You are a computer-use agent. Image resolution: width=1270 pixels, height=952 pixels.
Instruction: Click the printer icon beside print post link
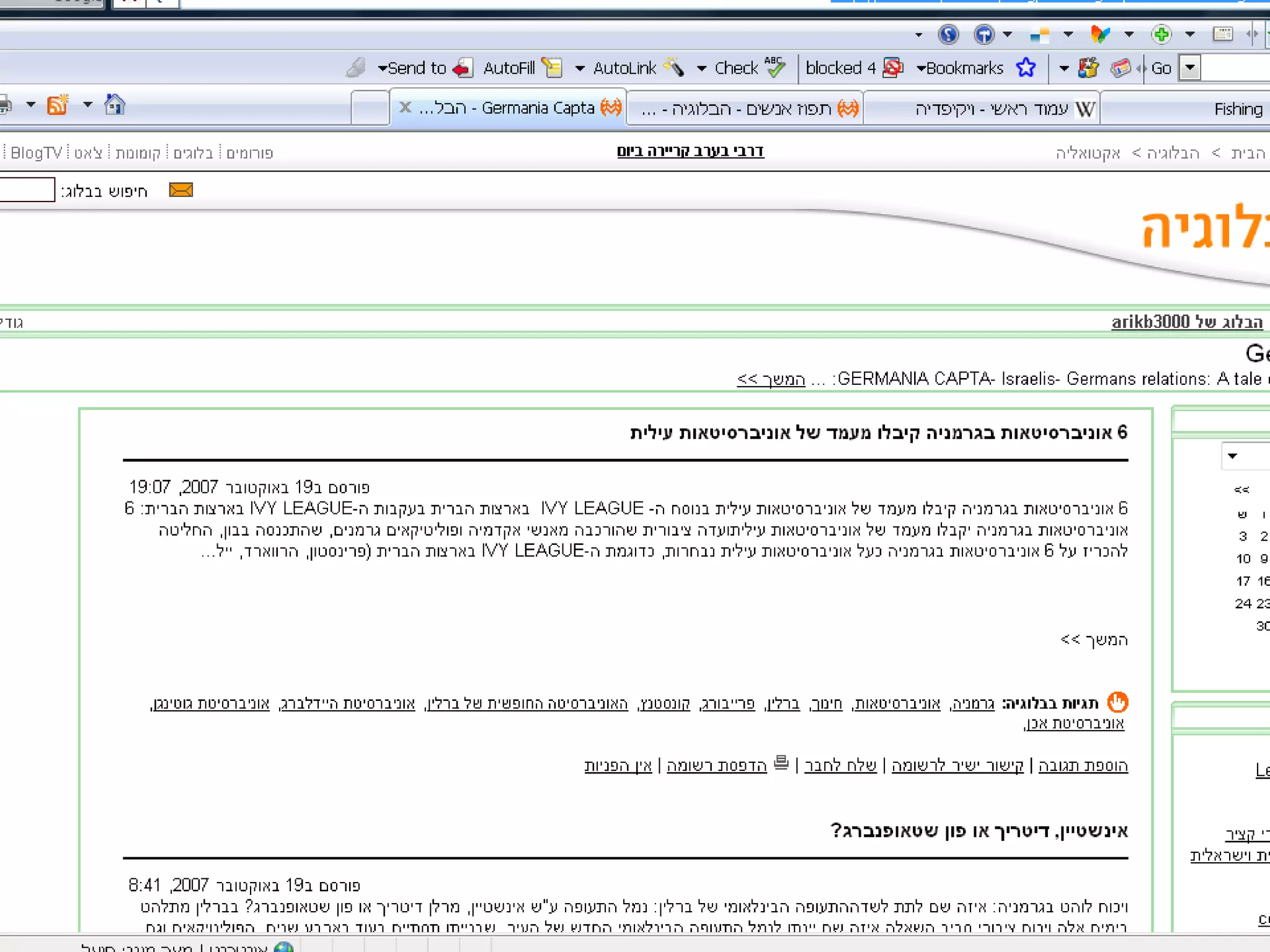[x=781, y=762]
